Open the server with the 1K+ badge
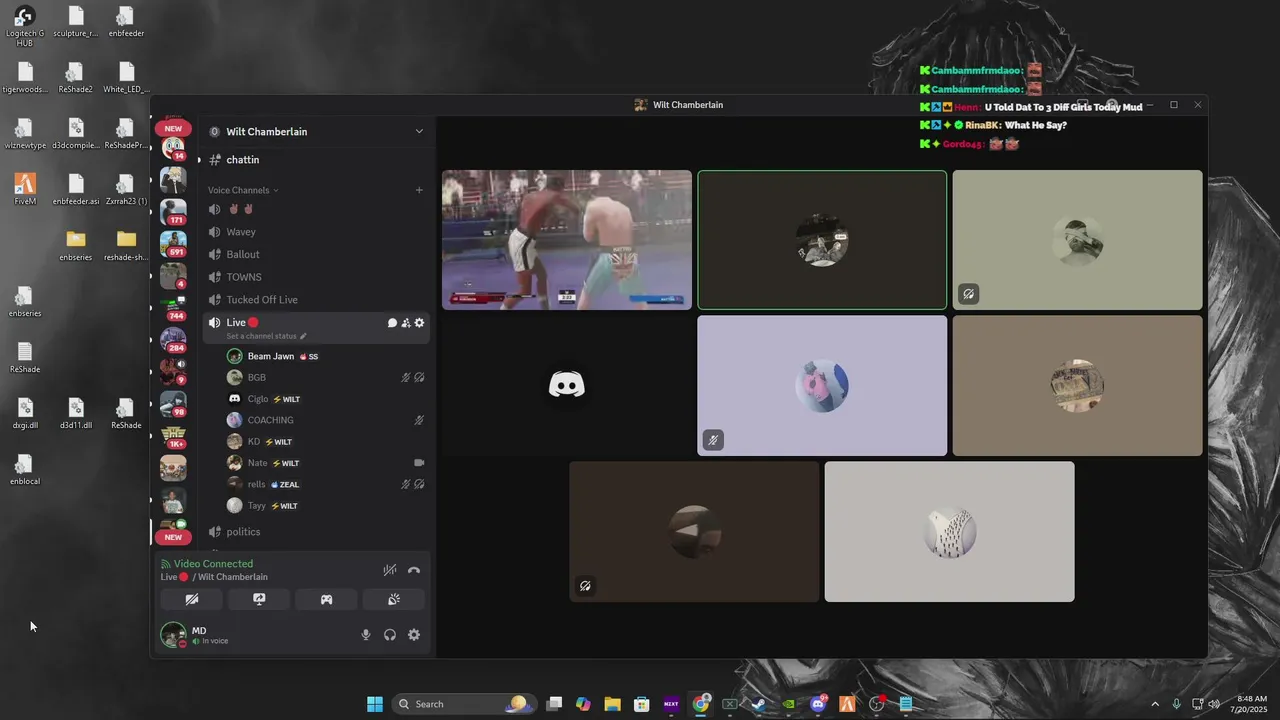1280x720 pixels. point(173,436)
